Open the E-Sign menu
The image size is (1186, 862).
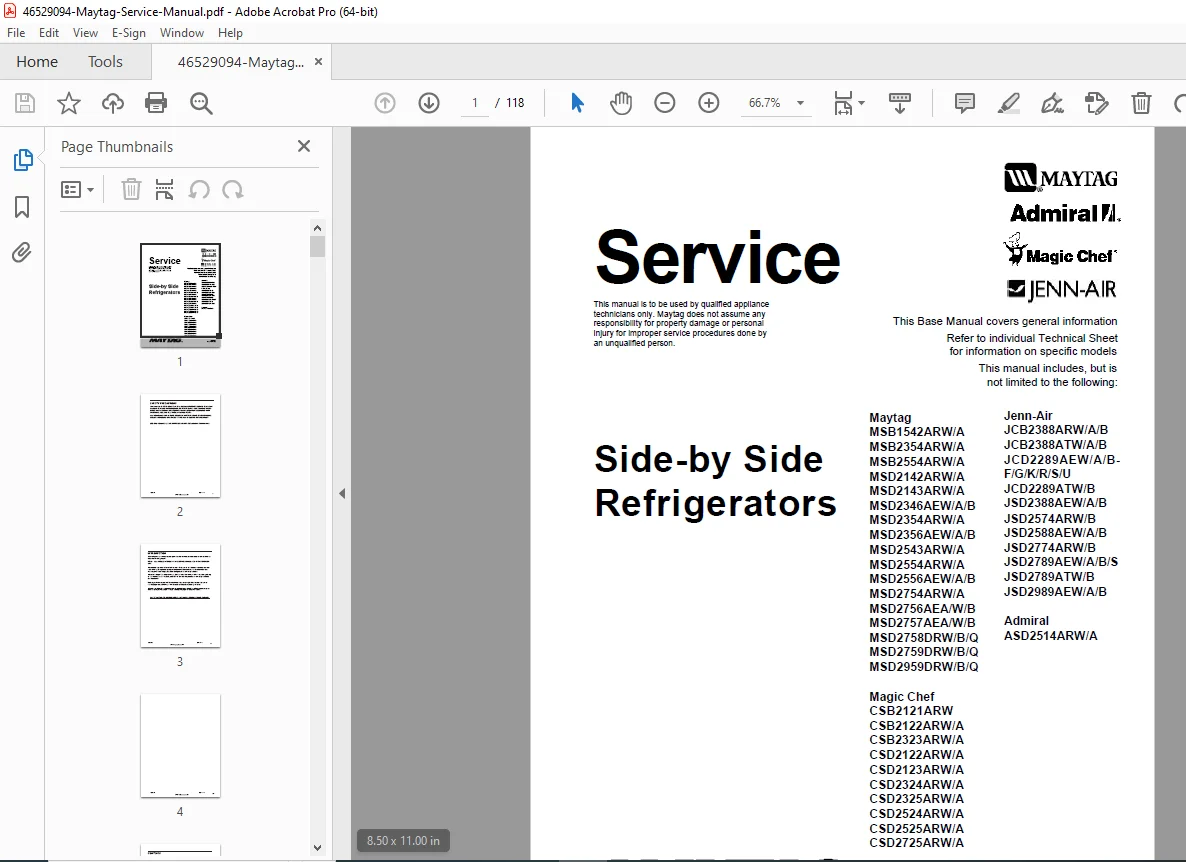click(x=129, y=33)
